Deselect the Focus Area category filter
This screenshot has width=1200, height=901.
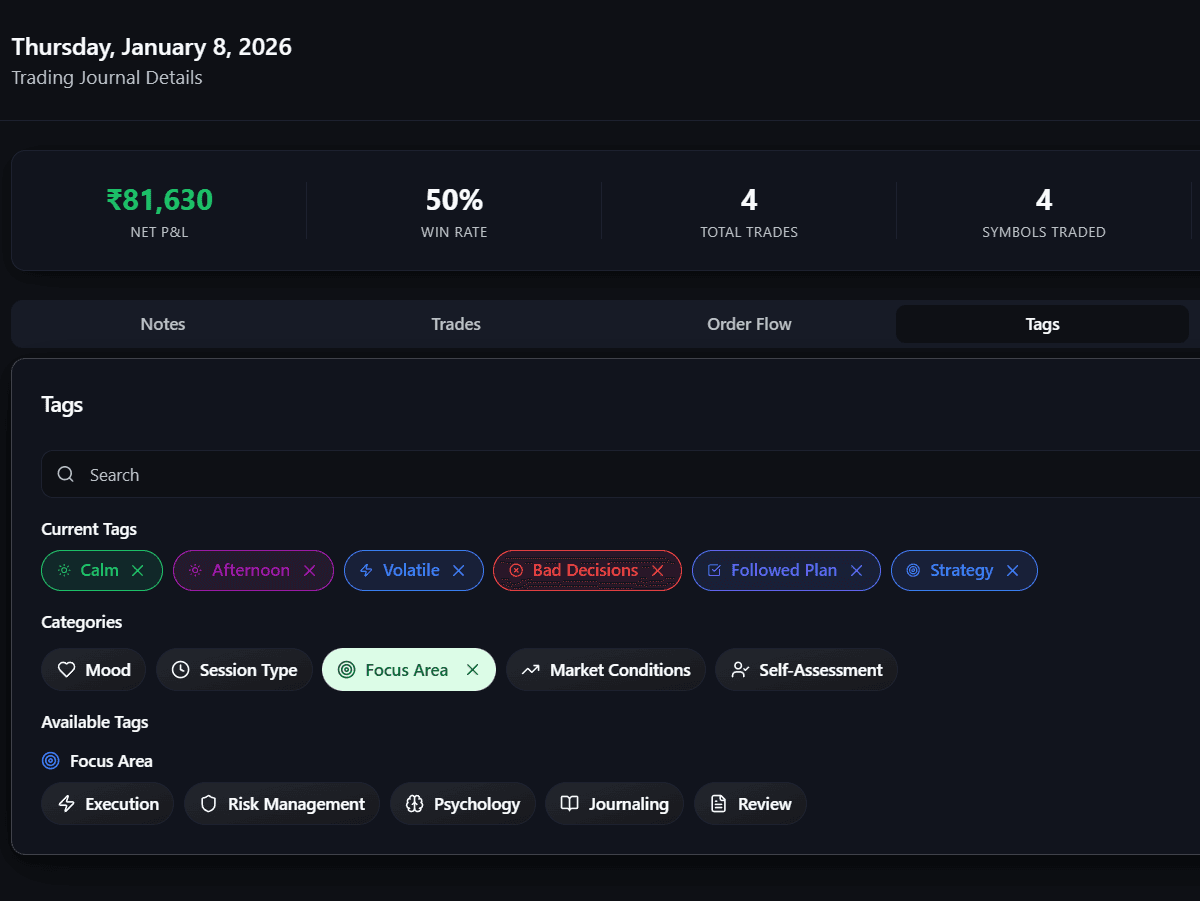click(x=471, y=670)
